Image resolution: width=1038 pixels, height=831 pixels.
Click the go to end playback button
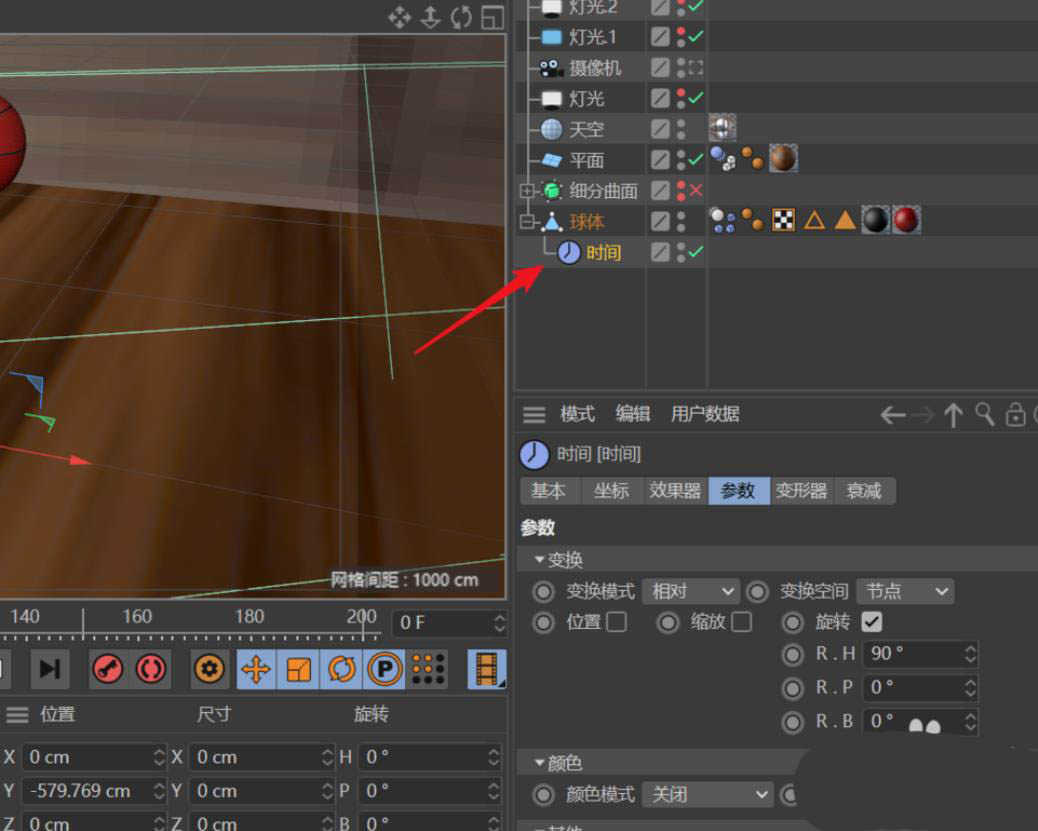coord(47,669)
